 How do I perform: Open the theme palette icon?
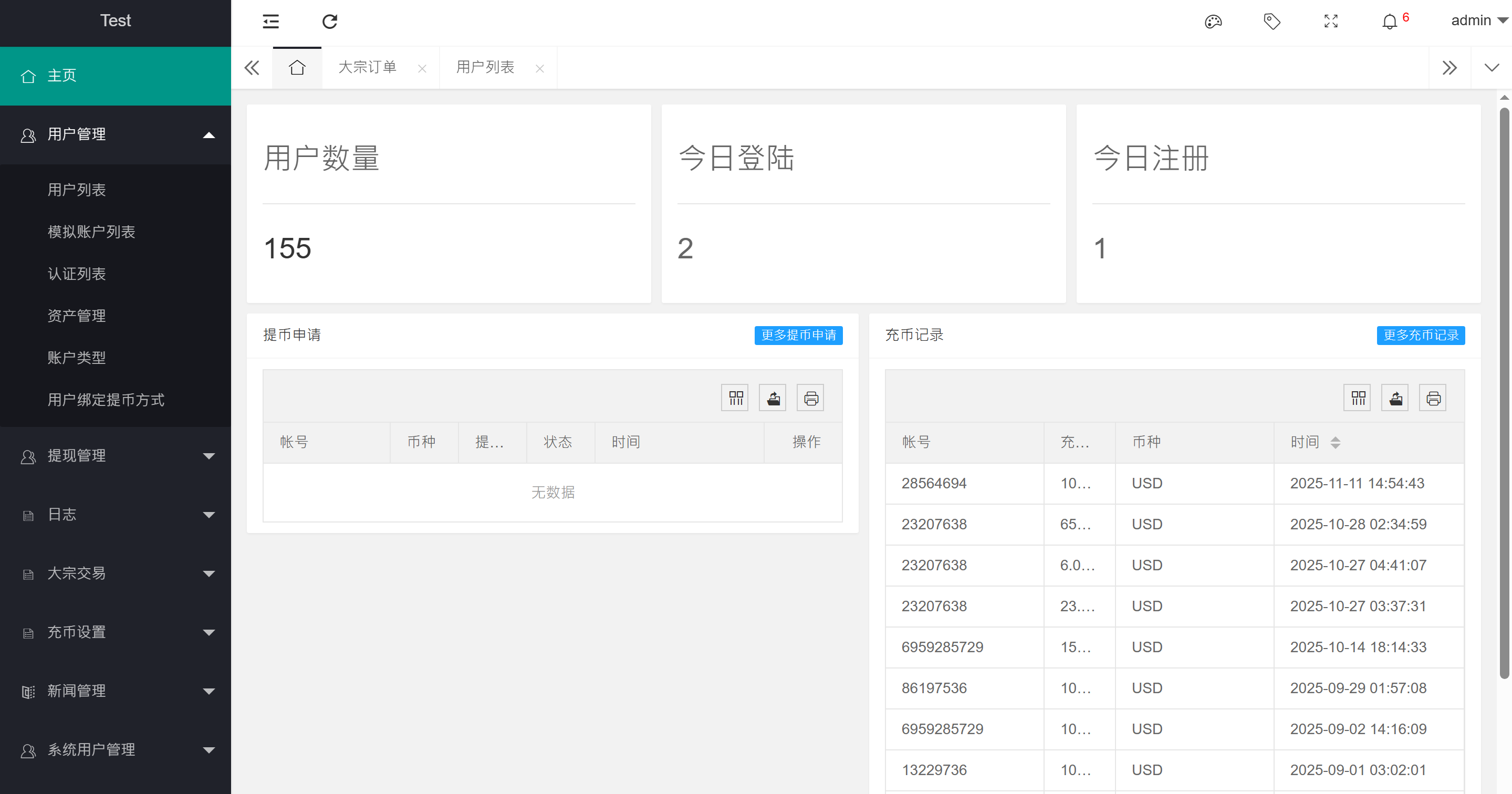(1213, 22)
